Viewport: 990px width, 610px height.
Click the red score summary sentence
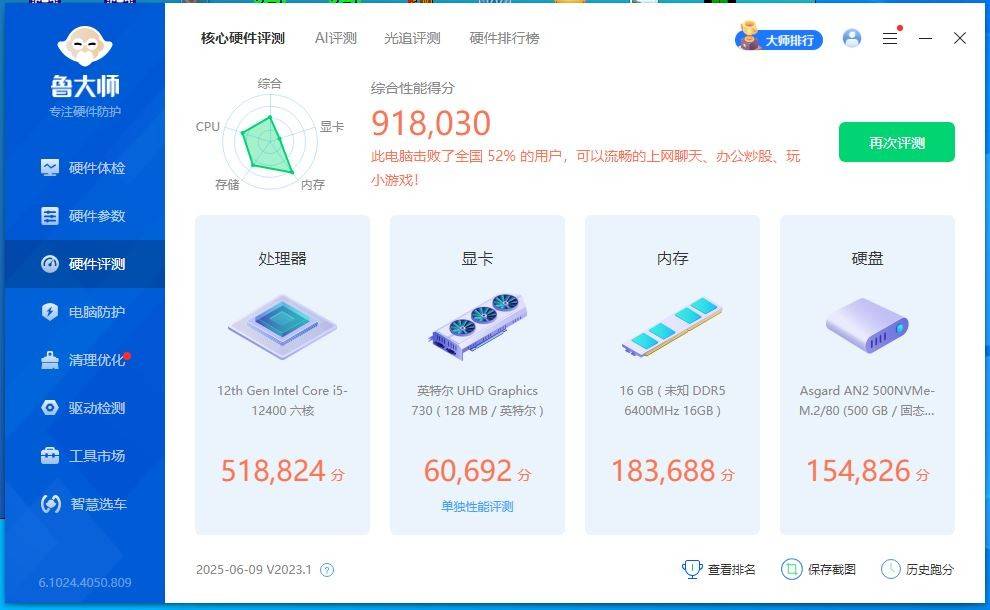585,168
